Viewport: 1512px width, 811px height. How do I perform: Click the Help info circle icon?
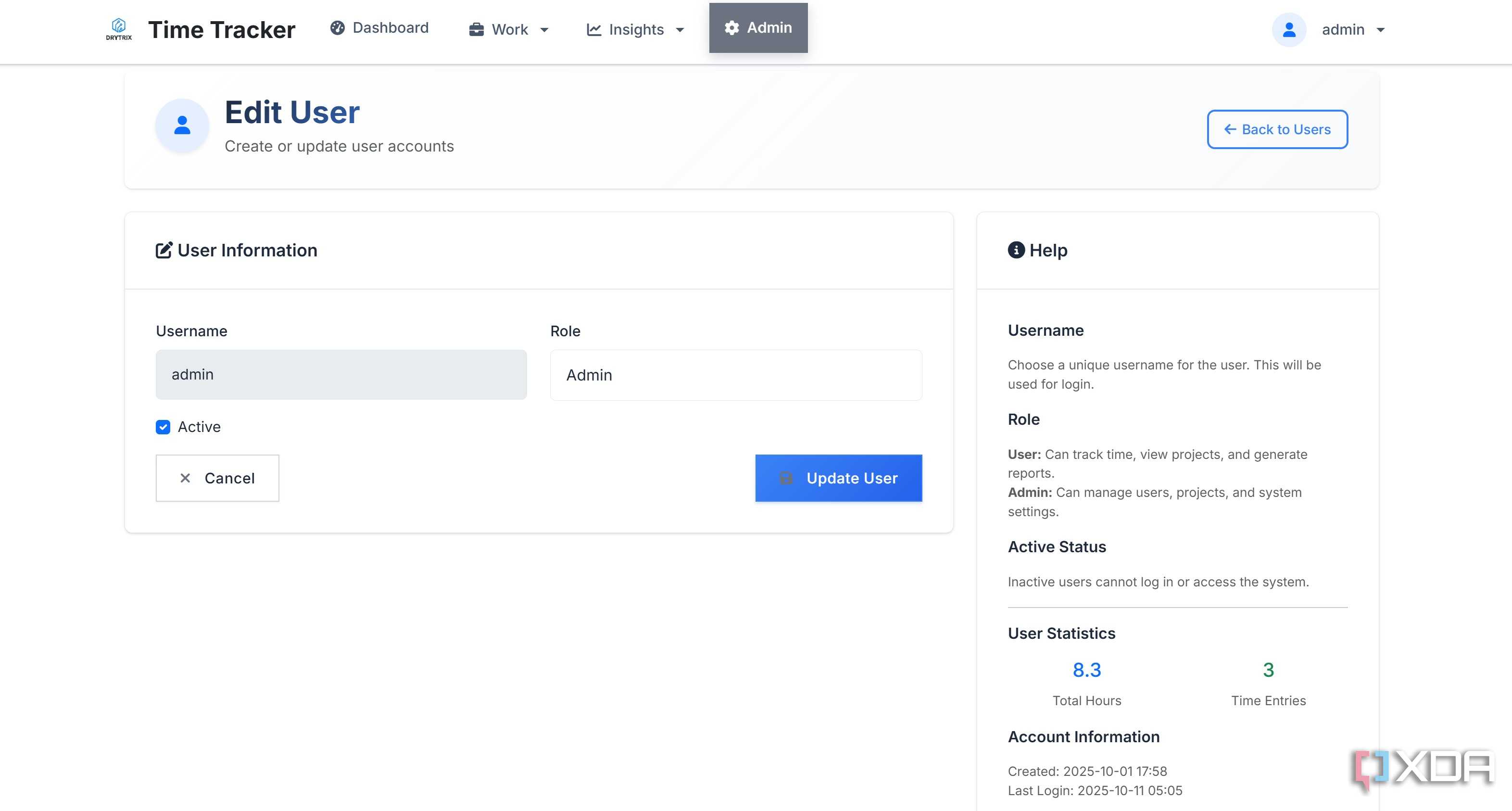click(1016, 250)
